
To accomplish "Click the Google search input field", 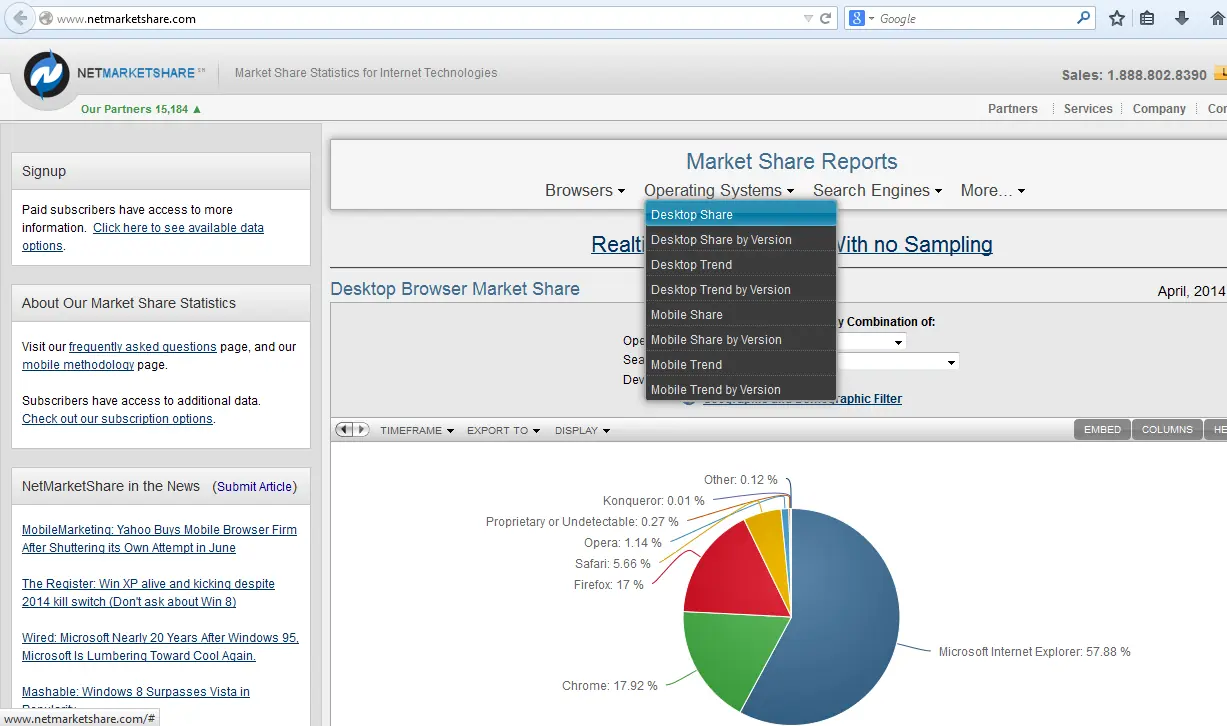I will click(975, 18).
